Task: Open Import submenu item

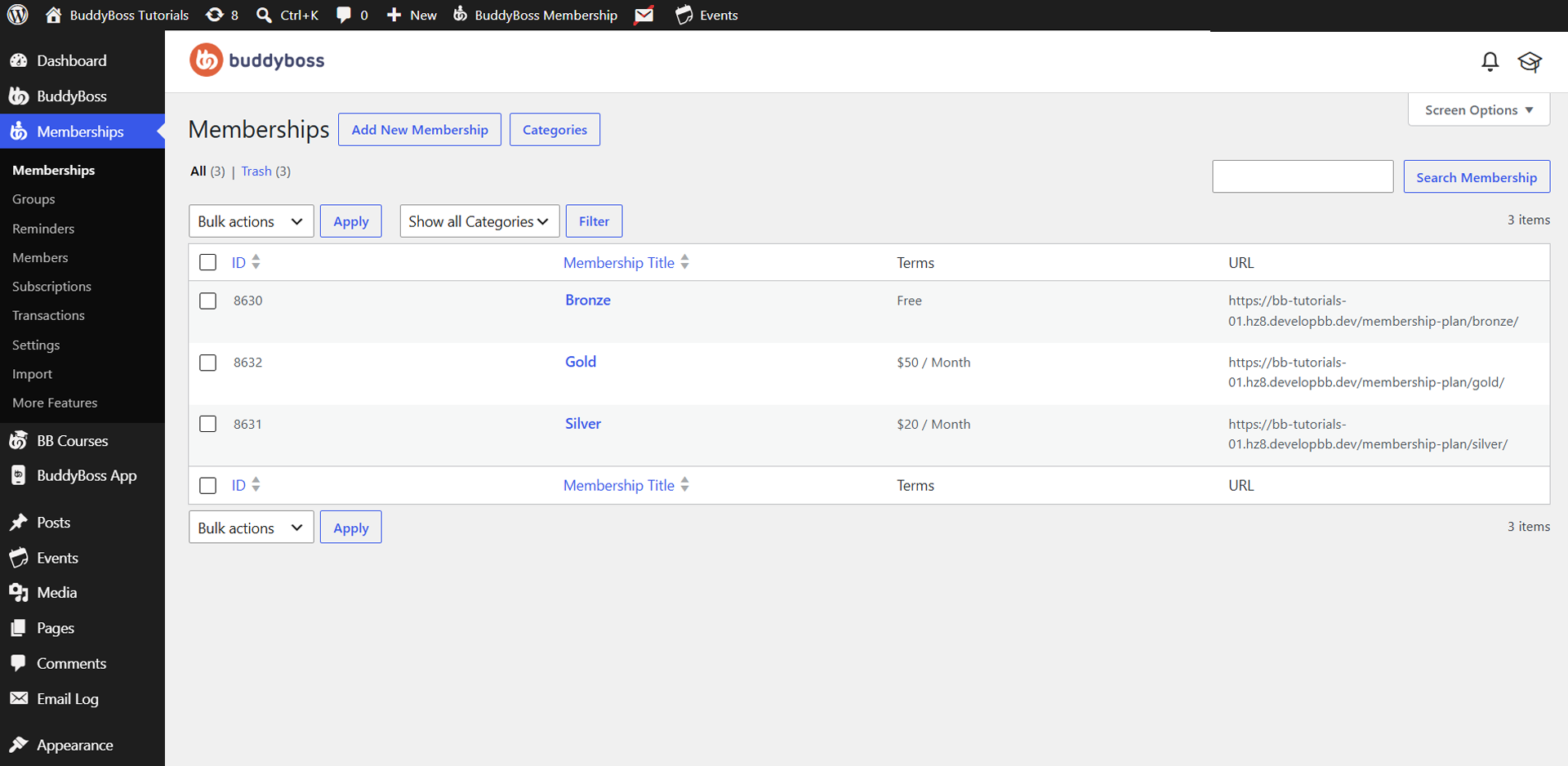Action: 32,374
